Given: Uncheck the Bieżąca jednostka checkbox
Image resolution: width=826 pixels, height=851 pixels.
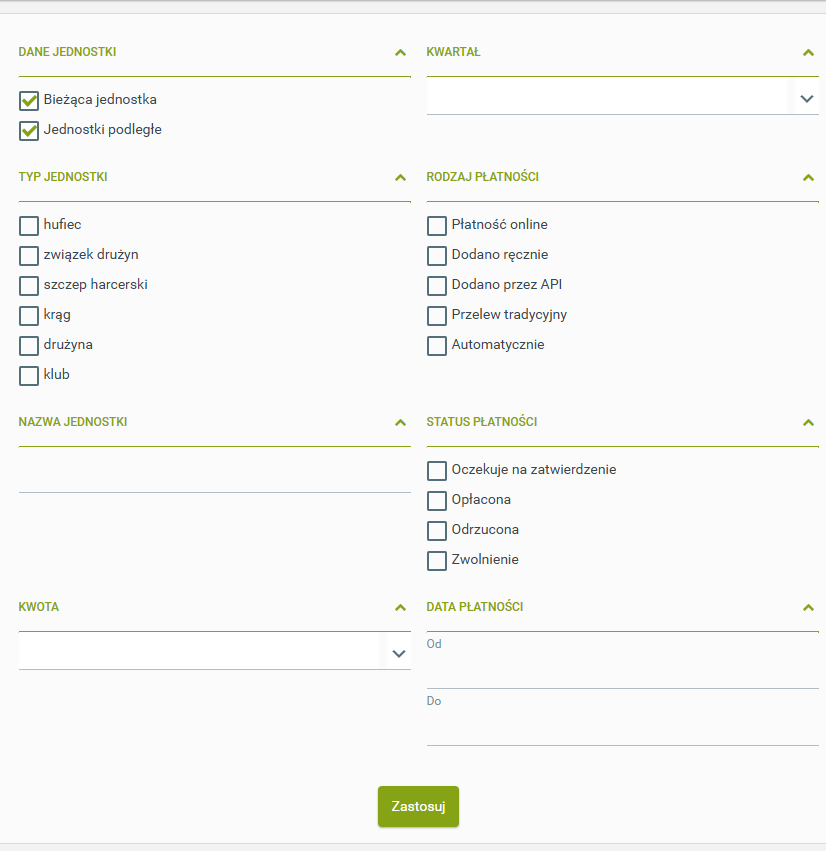Looking at the screenshot, I should 29,100.
